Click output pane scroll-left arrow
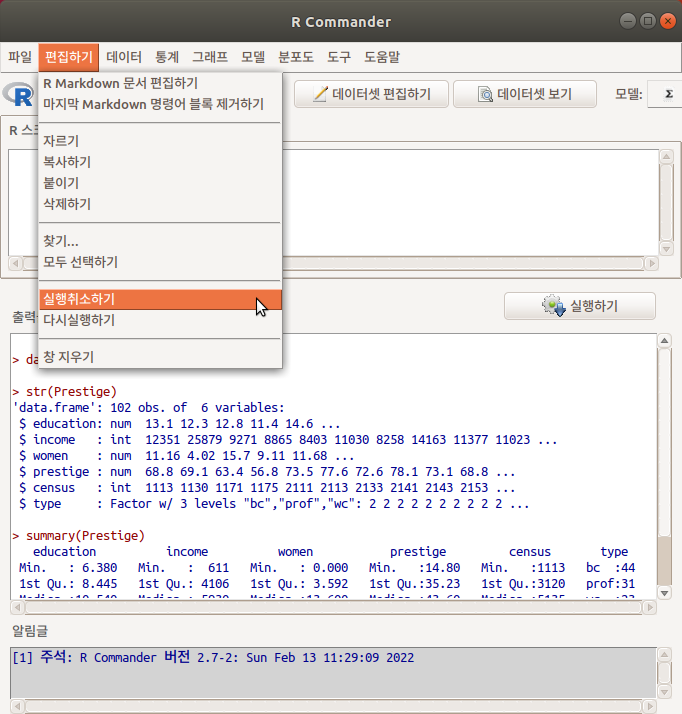Image resolution: width=682 pixels, height=714 pixels. click(17, 607)
